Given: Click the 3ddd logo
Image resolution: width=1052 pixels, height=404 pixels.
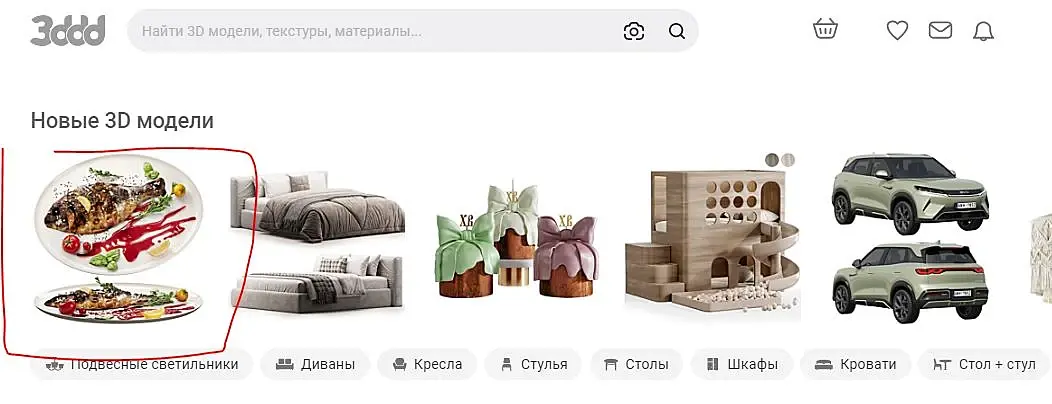Looking at the screenshot, I should click(68, 30).
